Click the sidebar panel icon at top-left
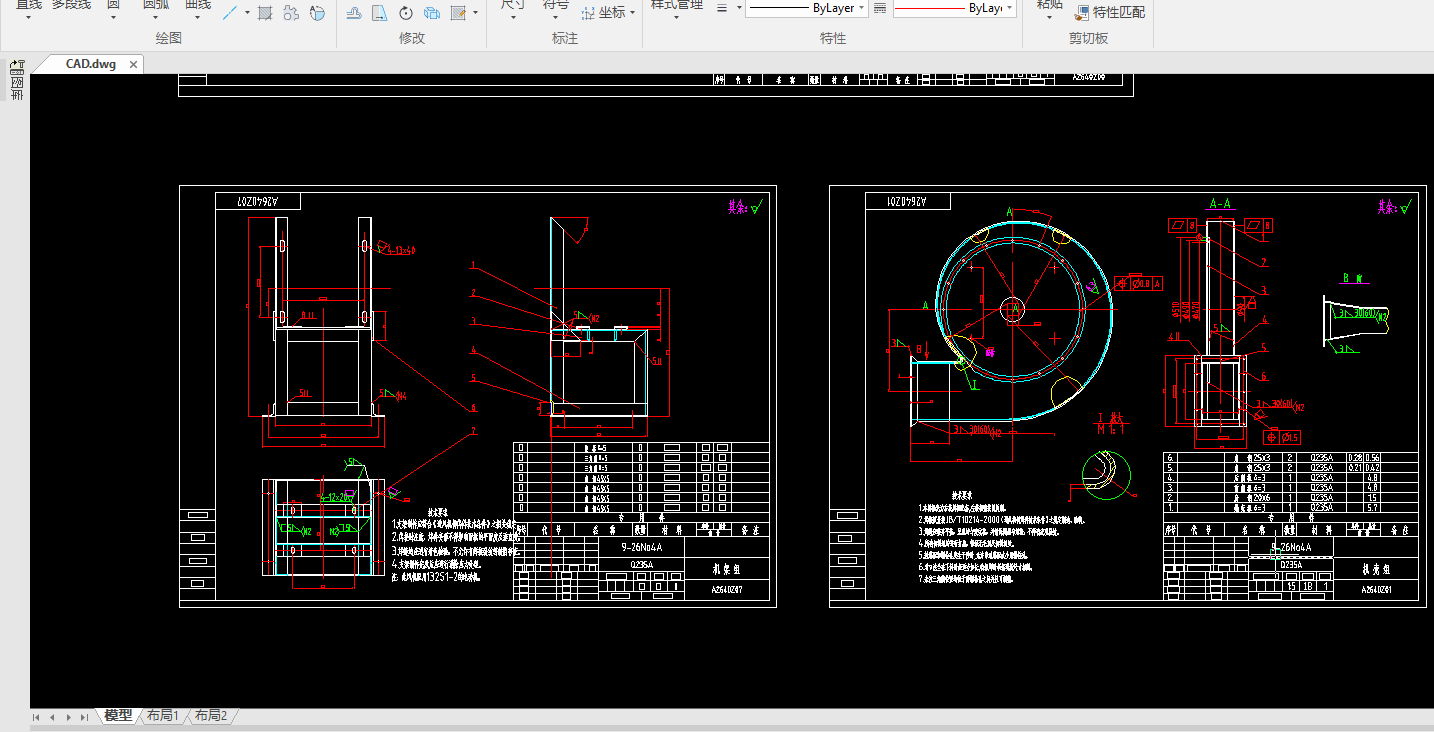Viewport: 1434px width, 732px height. click(17, 68)
